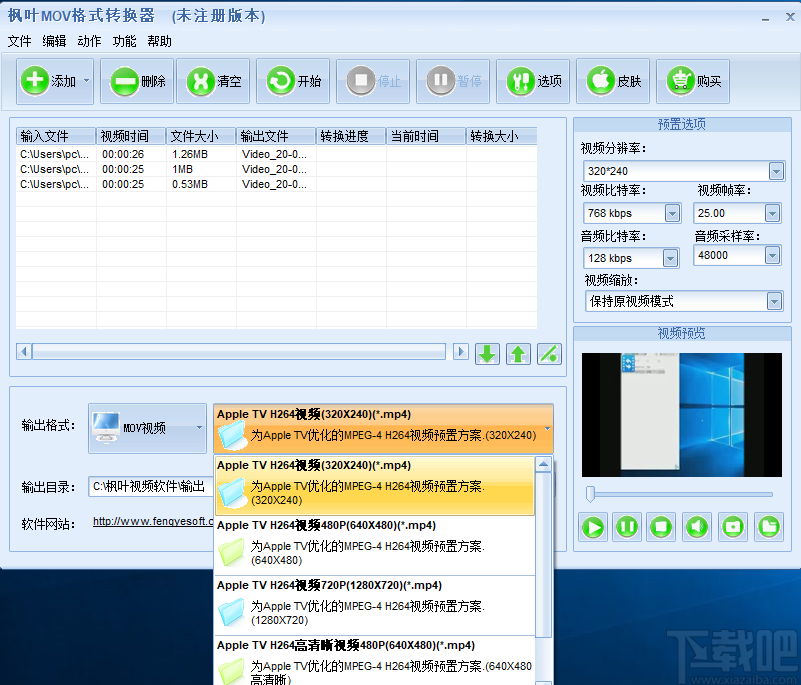Click the greyed Pause (暂停) toolbar button
801x685 pixels.
[453, 81]
